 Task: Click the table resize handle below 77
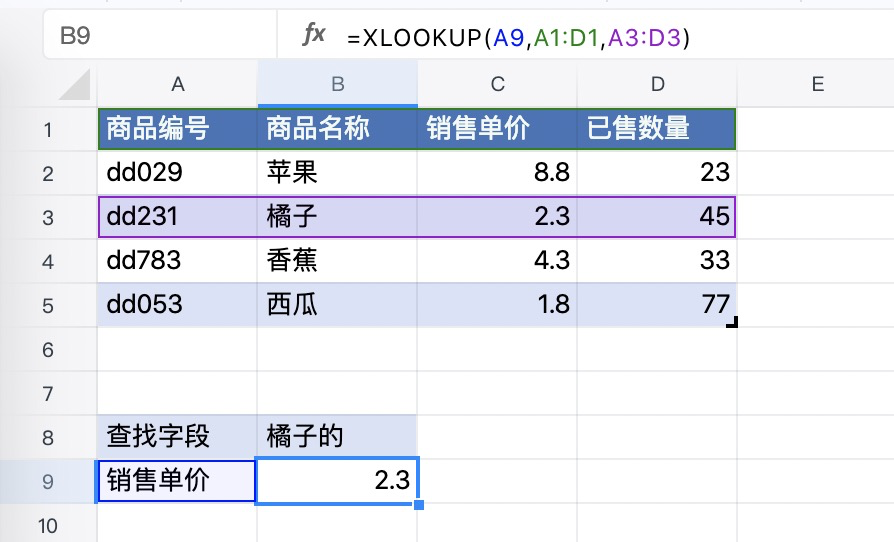pos(732,322)
